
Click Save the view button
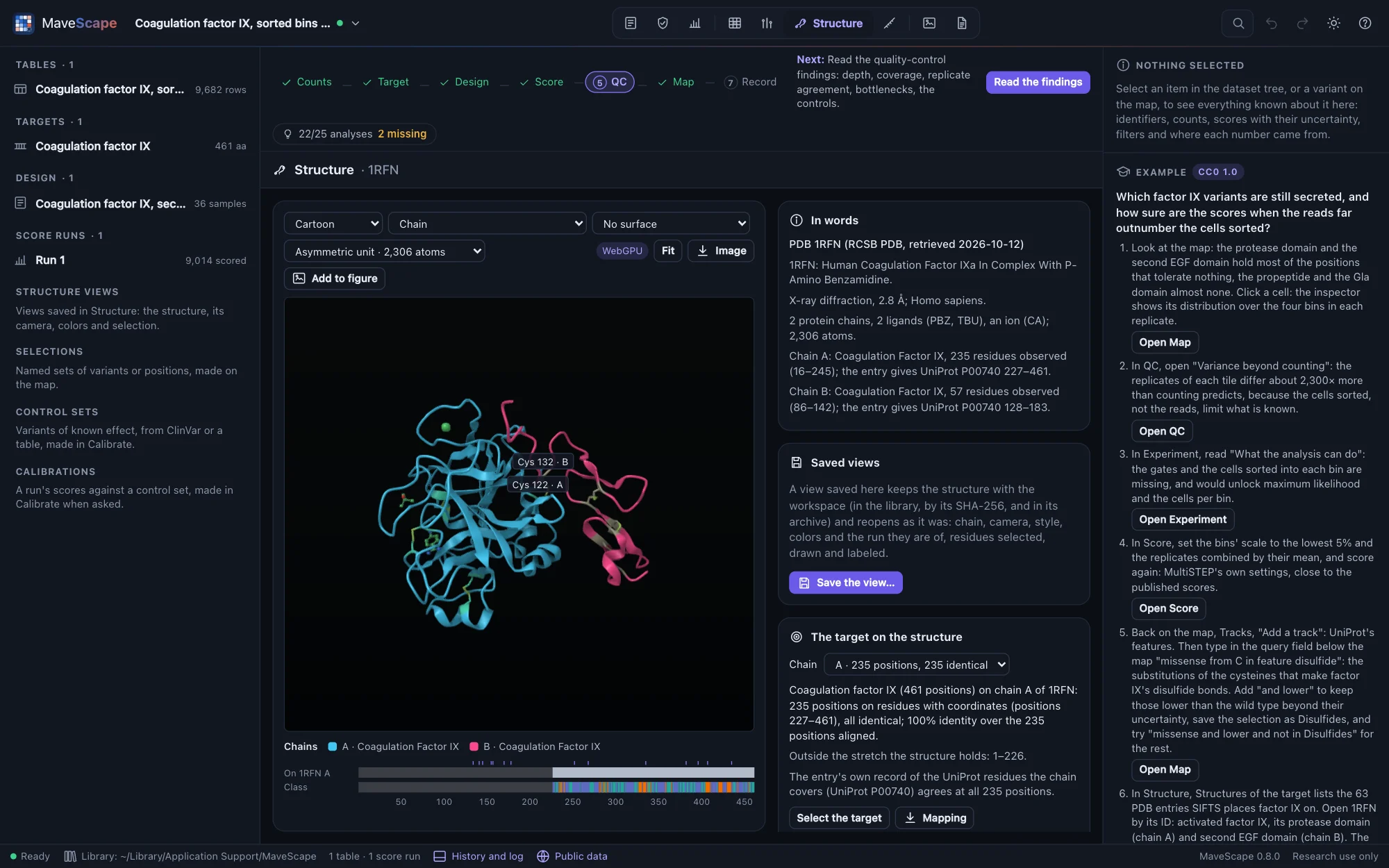click(846, 583)
